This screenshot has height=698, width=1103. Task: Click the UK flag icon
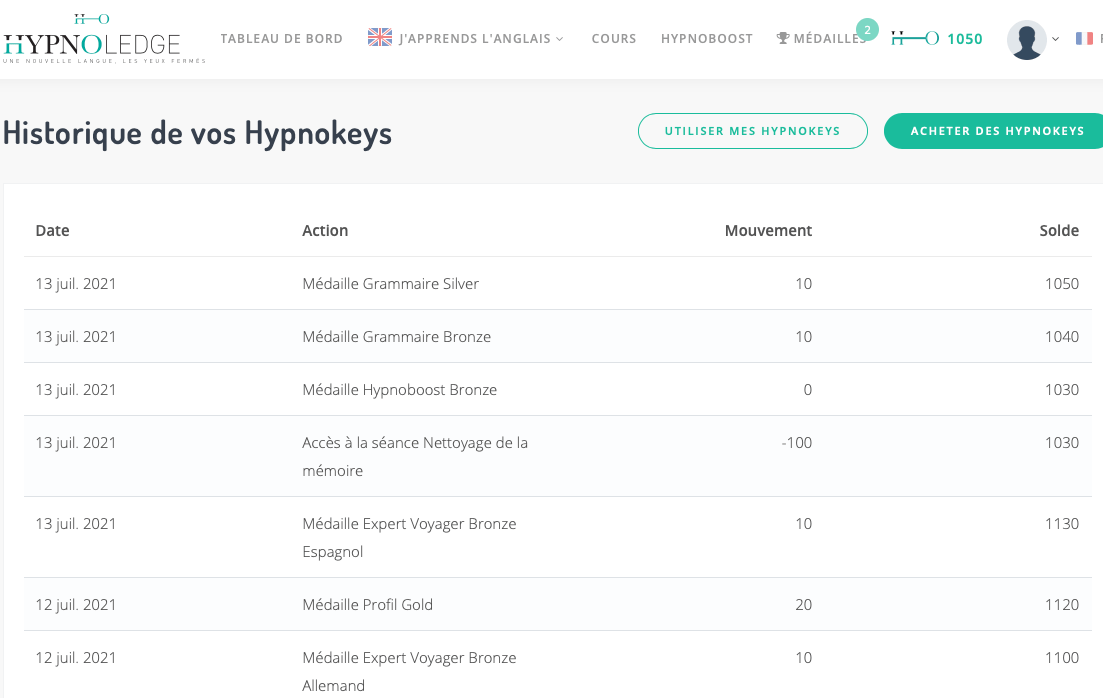click(x=380, y=38)
